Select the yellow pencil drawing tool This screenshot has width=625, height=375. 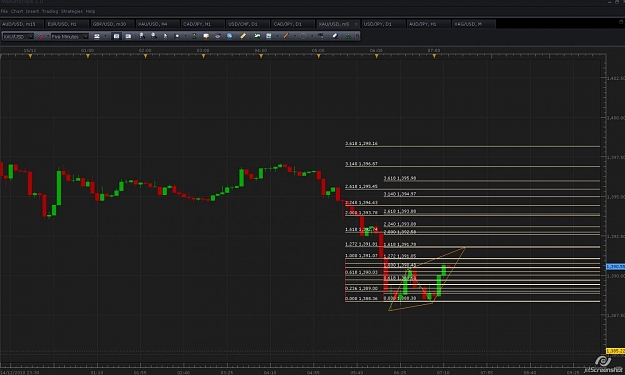coord(243,36)
